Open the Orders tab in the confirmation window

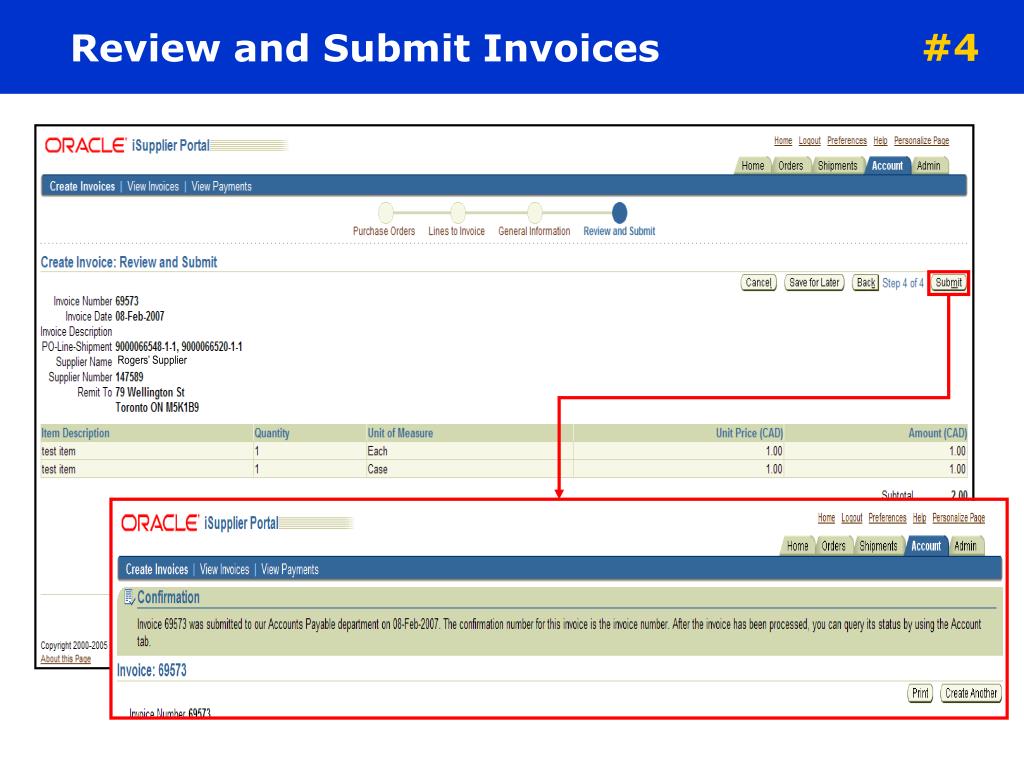(x=833, y=546)
